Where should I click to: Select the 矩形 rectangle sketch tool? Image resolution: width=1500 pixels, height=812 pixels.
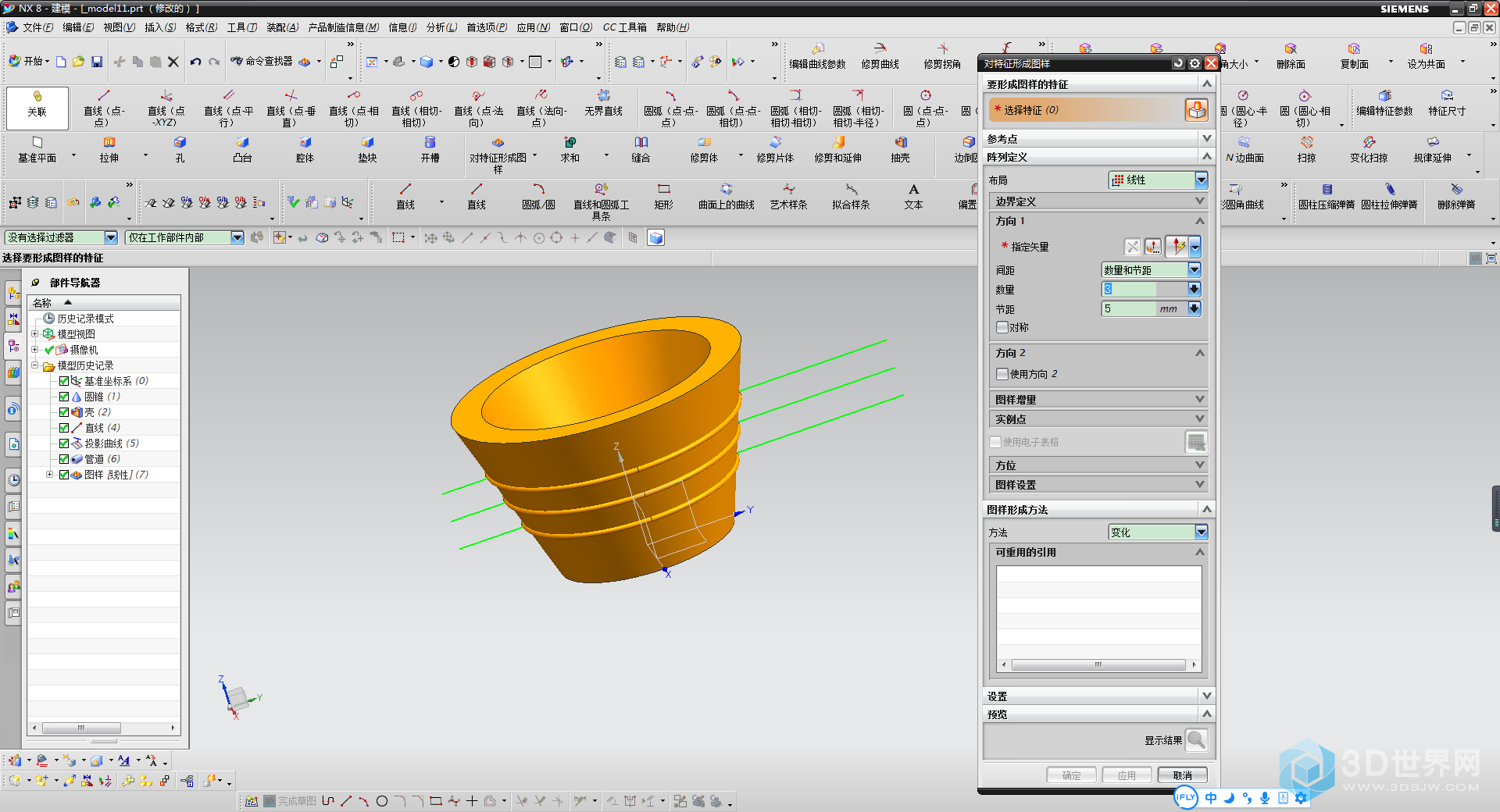663,196
